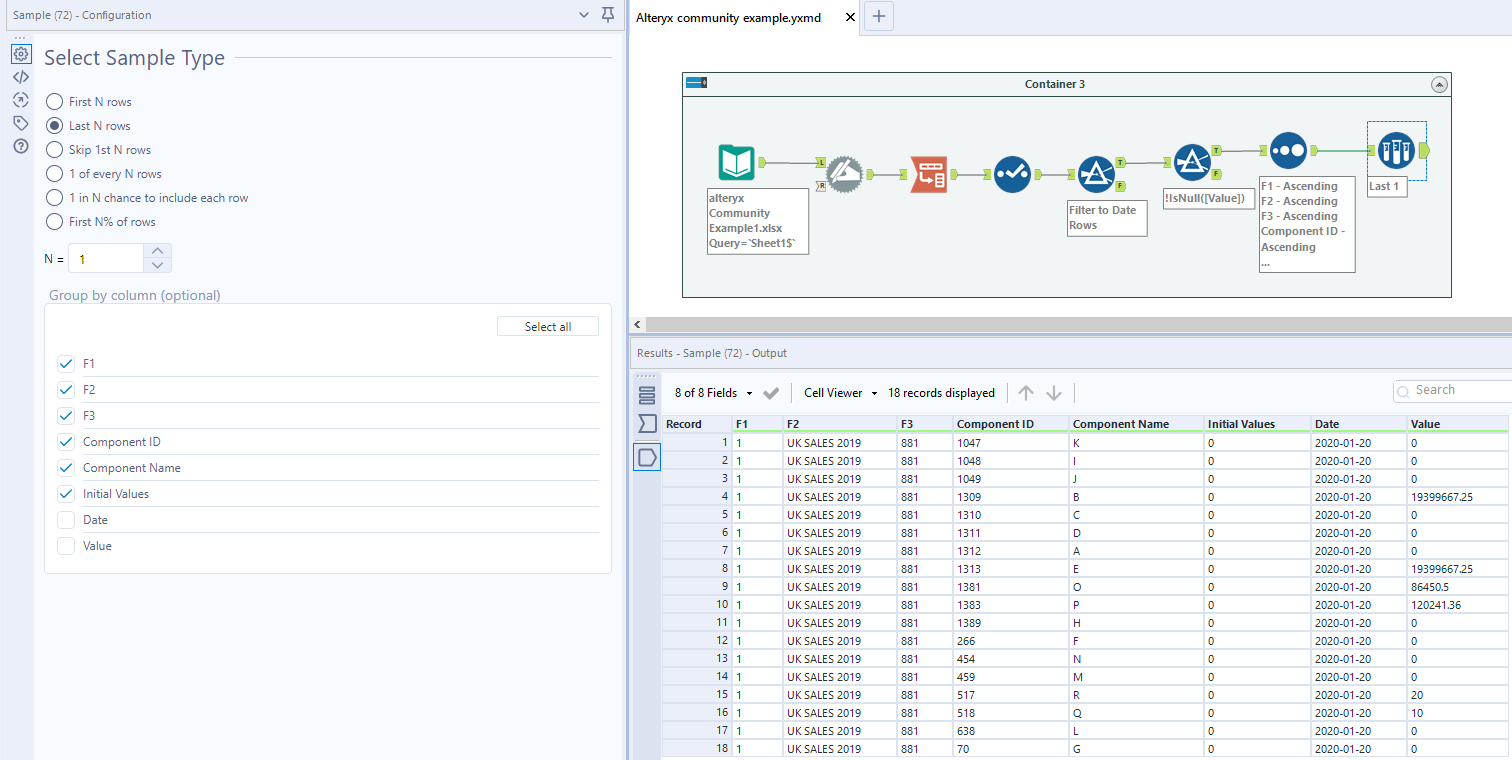Open a new workflow tab with plus button
This screenshot has width=1512, height=760.
pyautogui.click(x=878, y=16)
